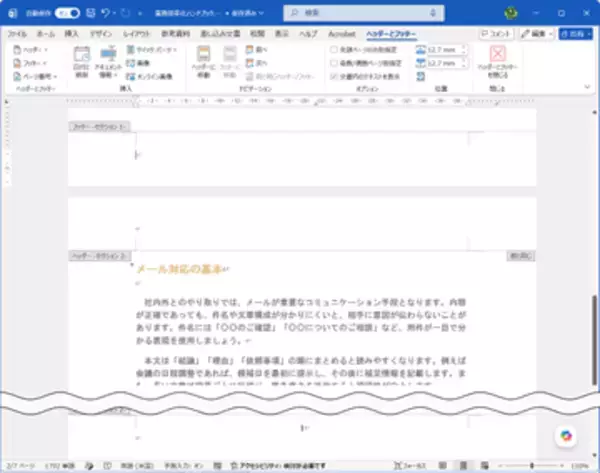
Task: Open the Footer dropdown in the ribbon
Action: 30,63
